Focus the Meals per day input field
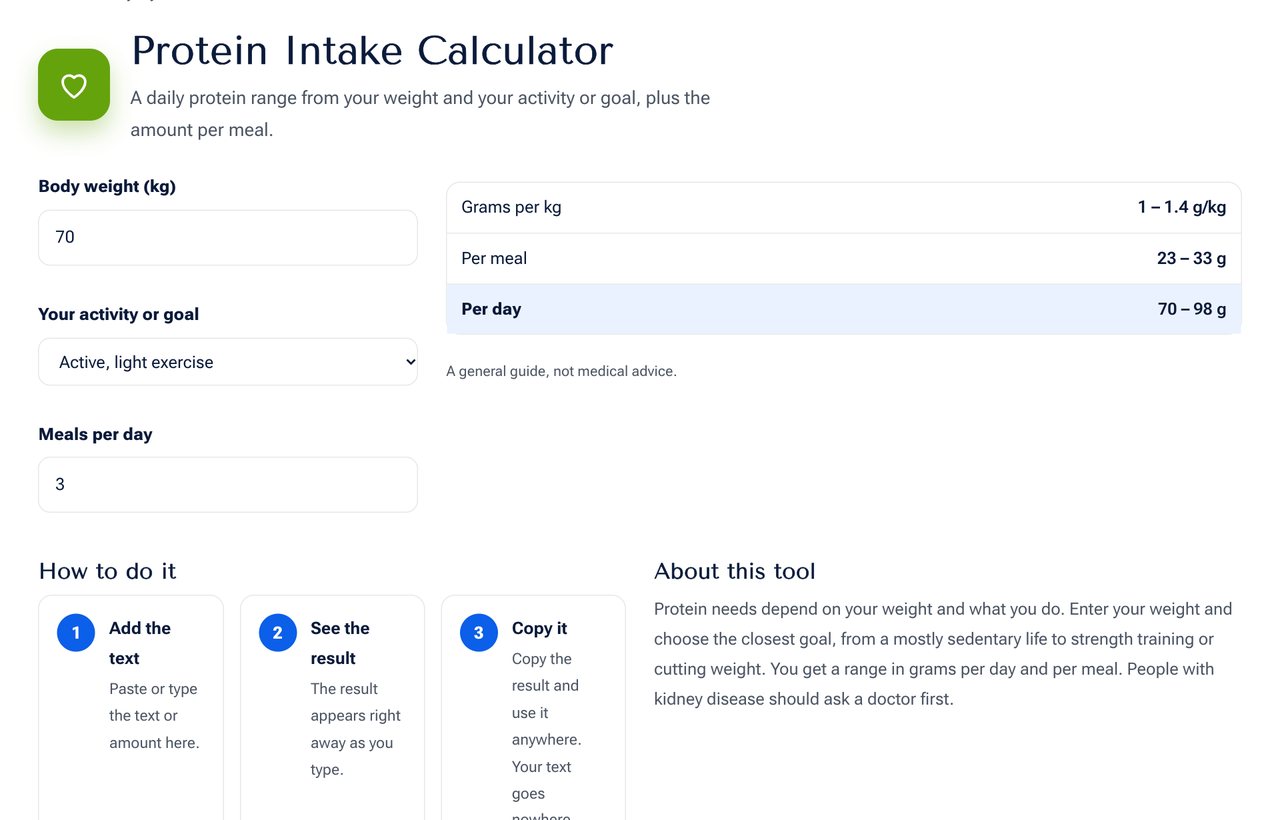 click(x=228, y=484)
